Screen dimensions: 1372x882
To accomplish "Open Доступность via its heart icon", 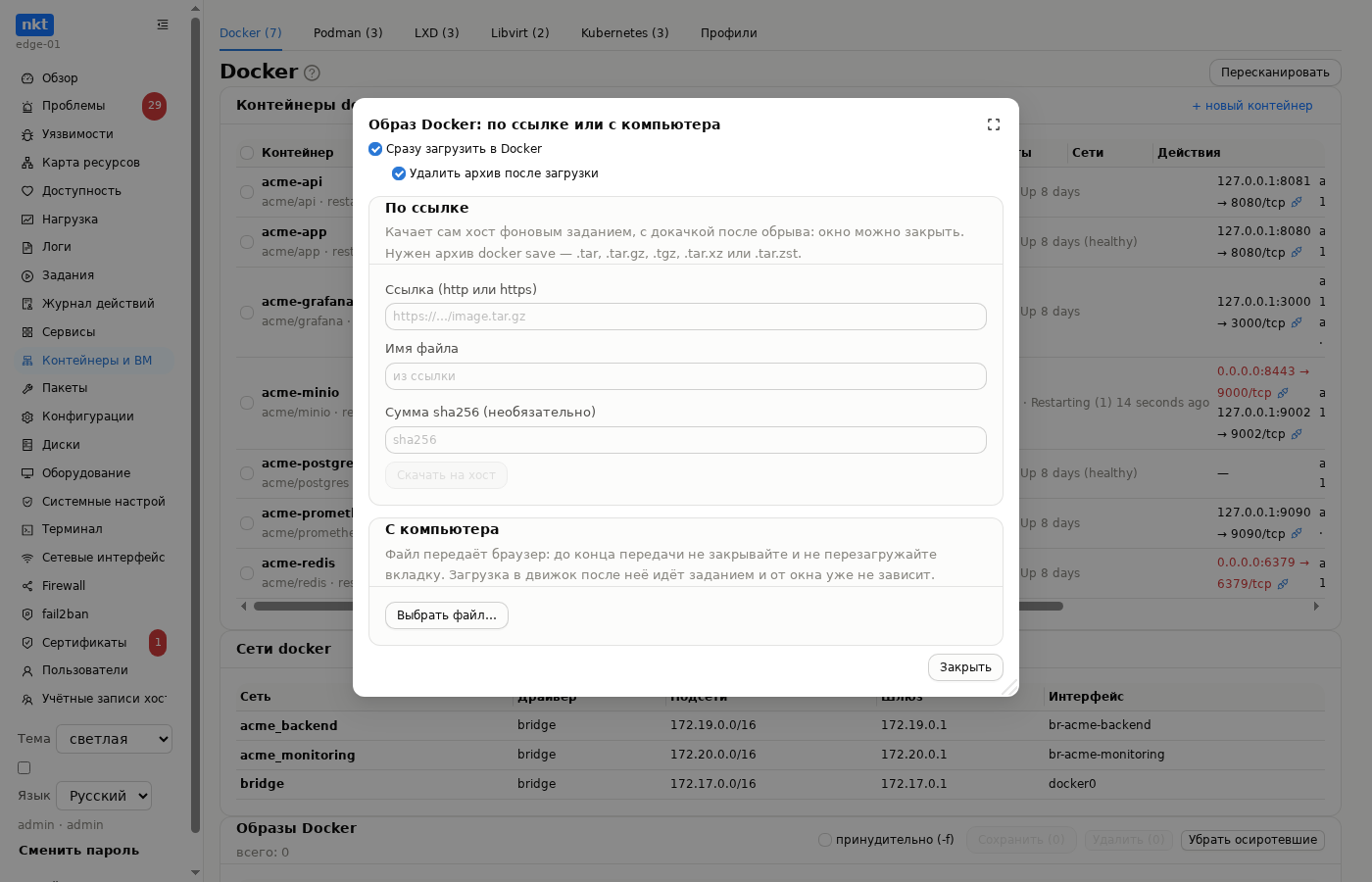I will click(27, 191).
